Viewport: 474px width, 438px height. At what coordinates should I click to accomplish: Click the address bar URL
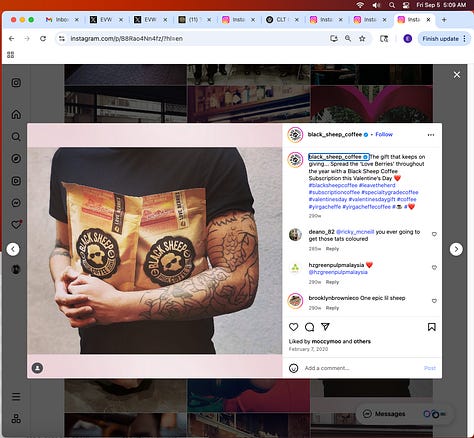pyautogui.click(x=126, y=39)
